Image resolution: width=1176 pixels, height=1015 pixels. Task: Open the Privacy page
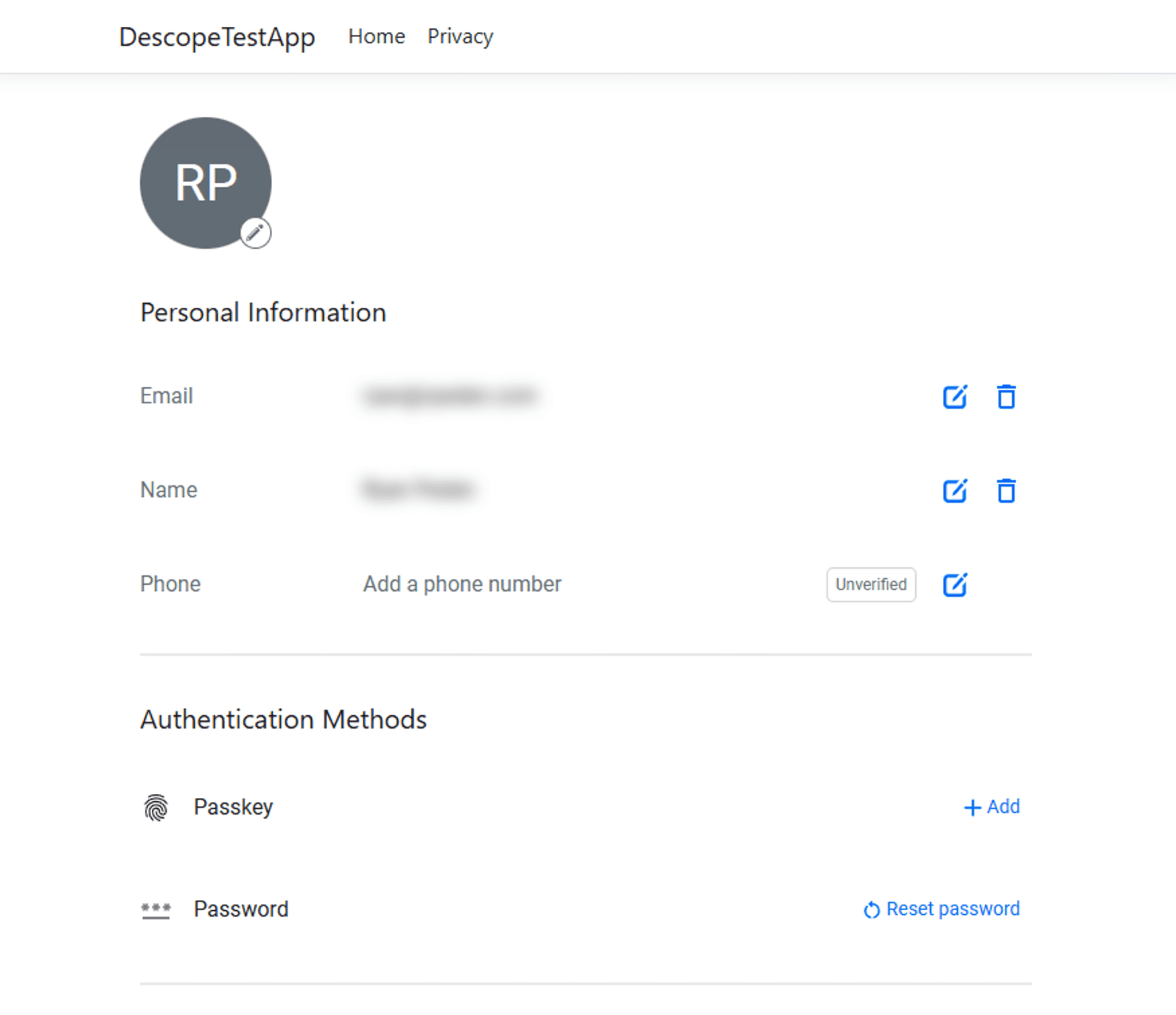pos(460,36)
